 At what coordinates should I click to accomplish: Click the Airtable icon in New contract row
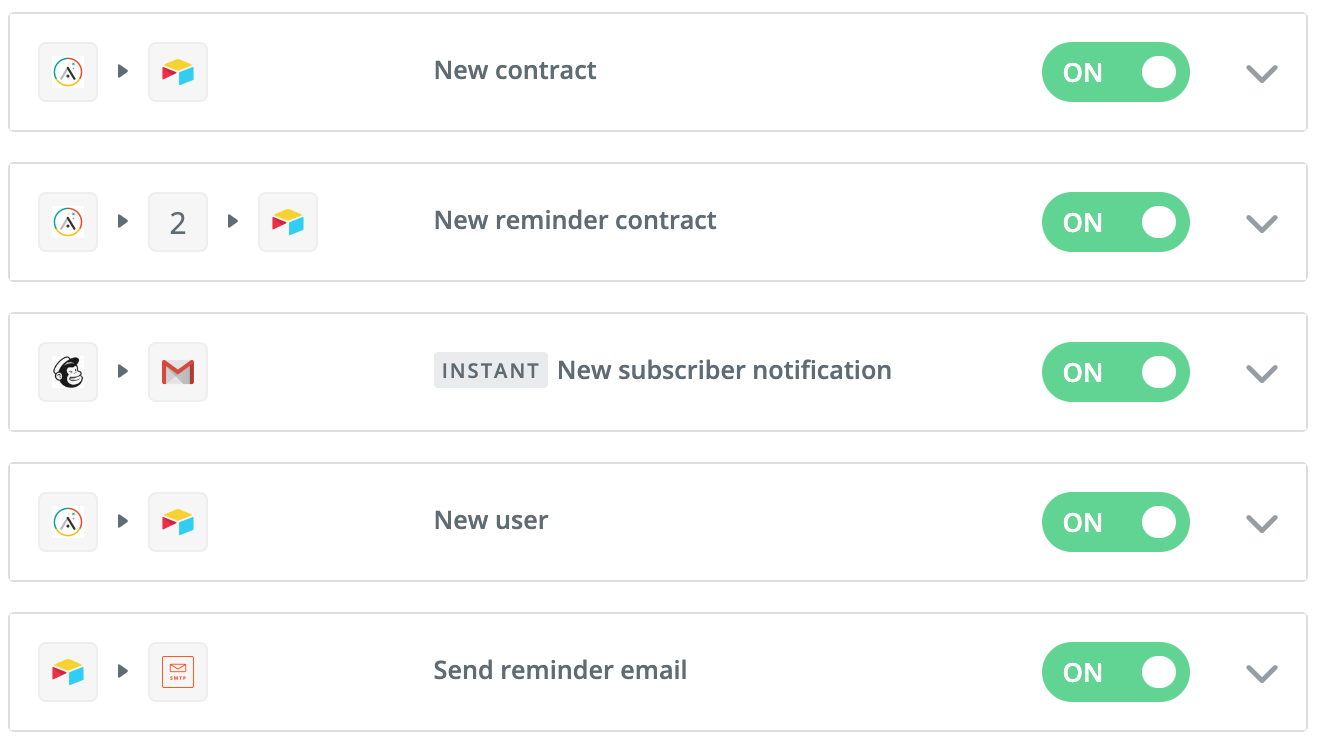tap(178, 72)
